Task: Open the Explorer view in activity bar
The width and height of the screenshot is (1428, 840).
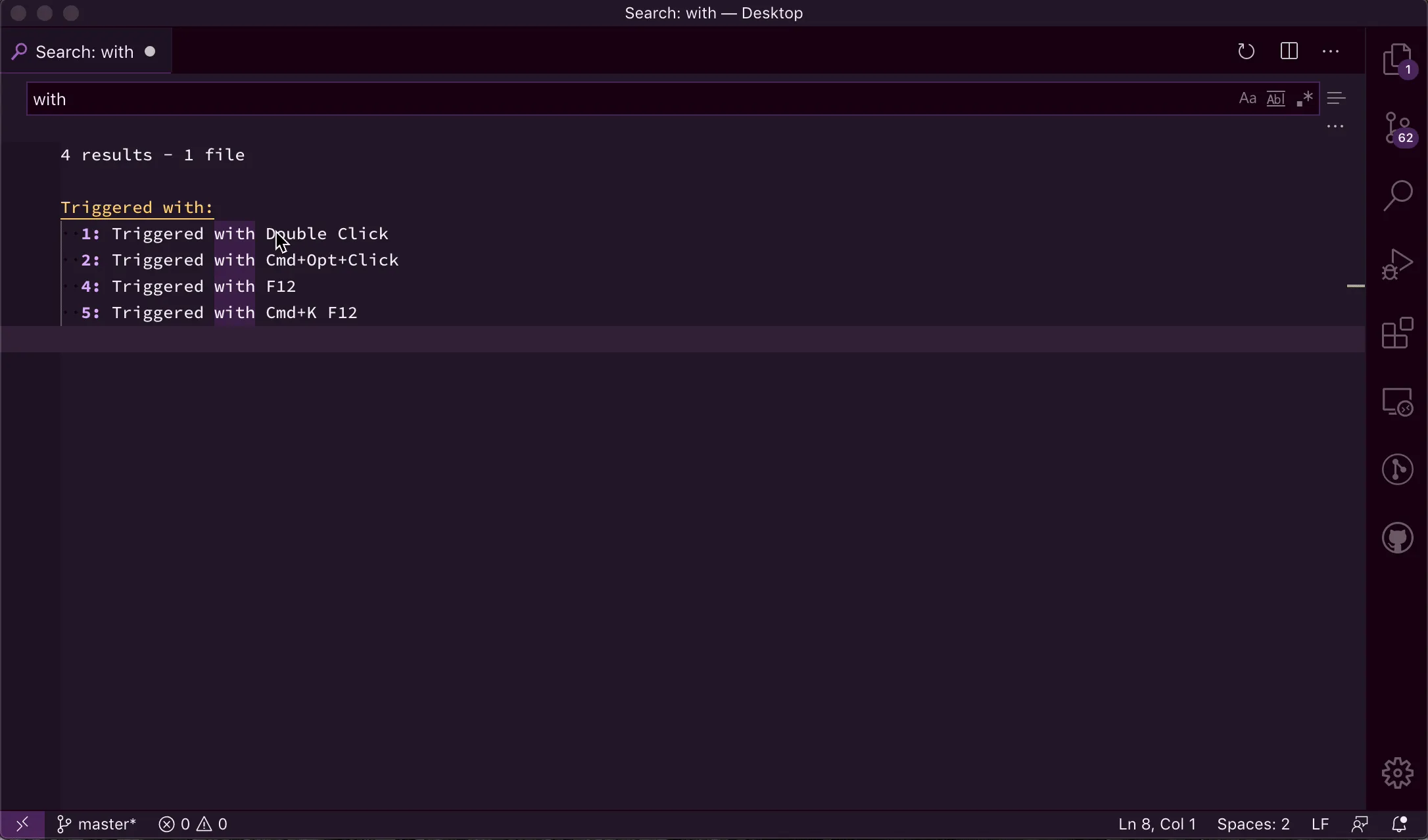Action: coord(1397,60)
